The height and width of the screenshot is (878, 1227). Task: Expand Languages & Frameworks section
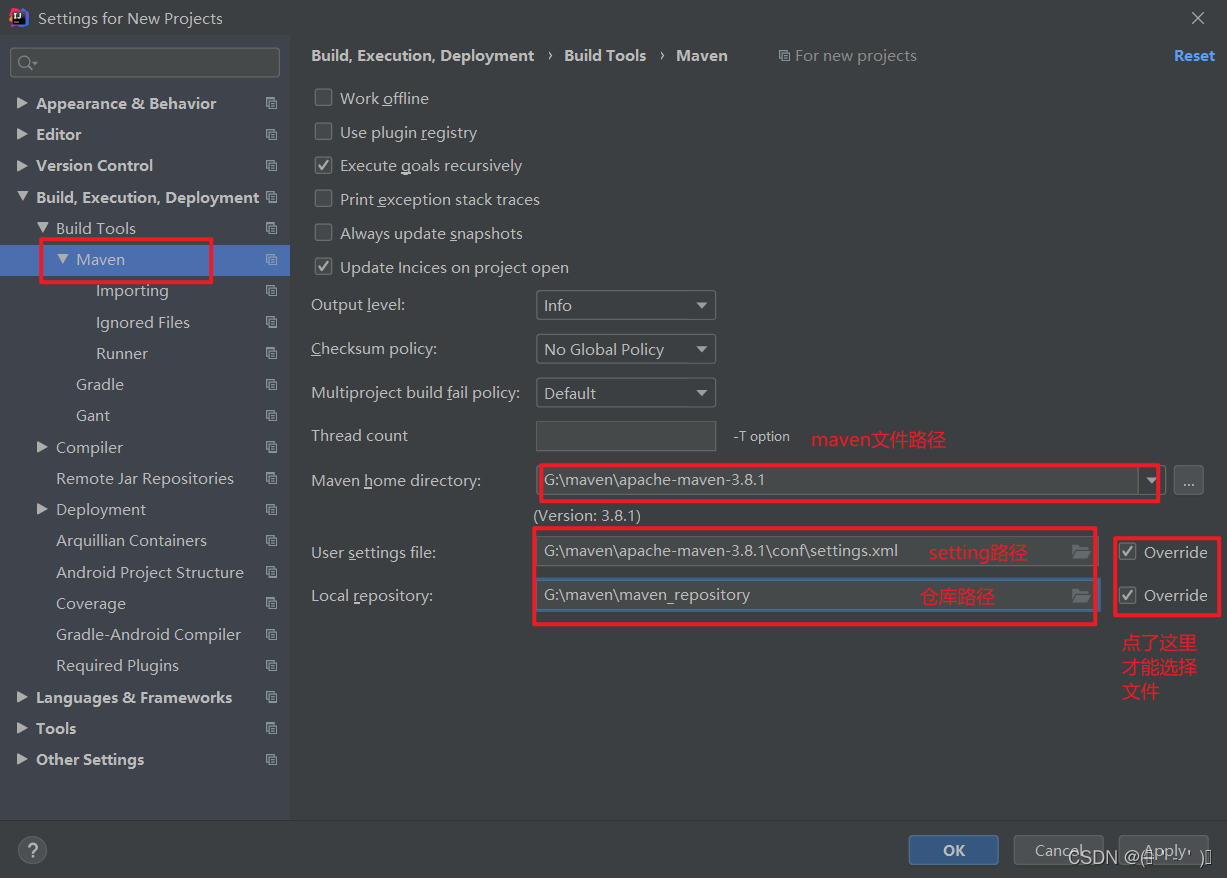tap(22, 697)
